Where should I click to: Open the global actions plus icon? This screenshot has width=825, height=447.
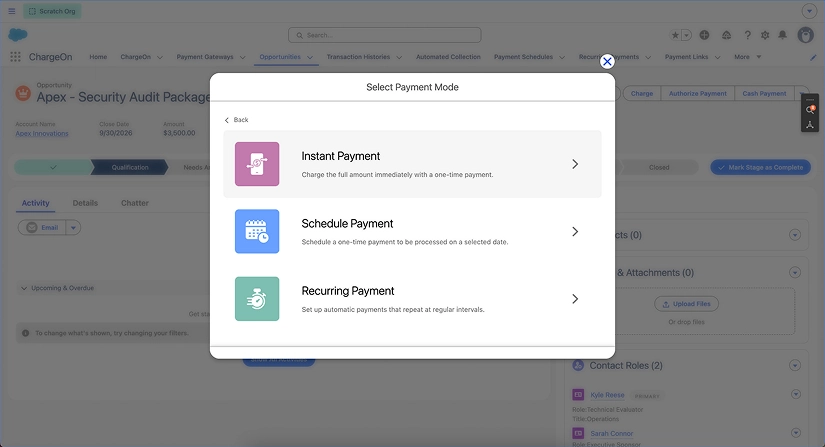pyautogui.click(x=704, y=35)
